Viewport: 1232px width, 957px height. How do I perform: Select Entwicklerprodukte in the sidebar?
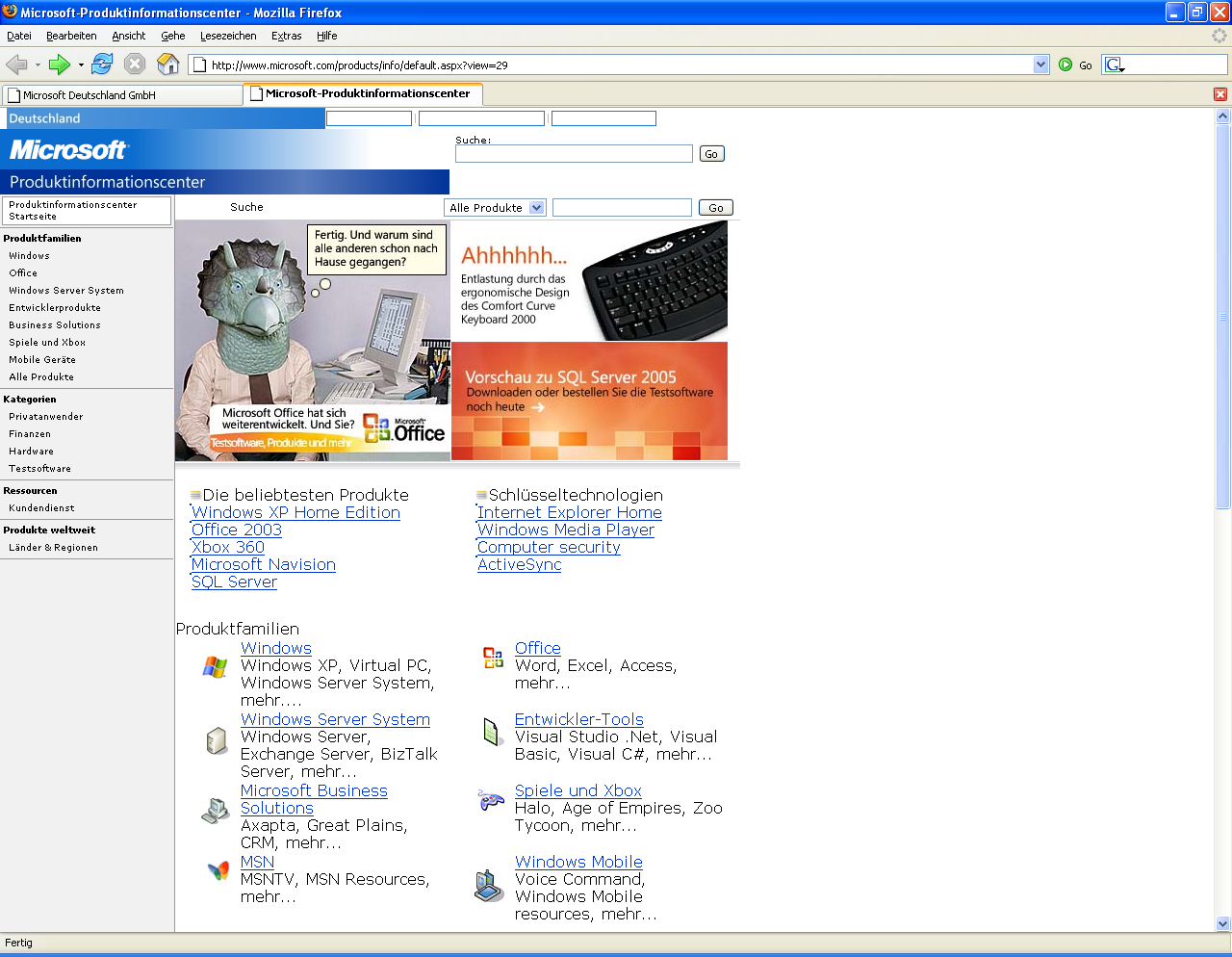pos(55,308)
